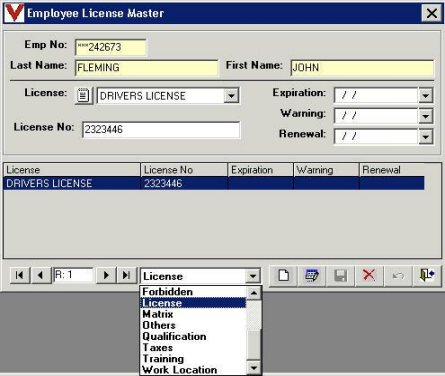The width and height of the screenshot is (445, 376).
Task: Go to the first record
Action: tap(20, 275)
